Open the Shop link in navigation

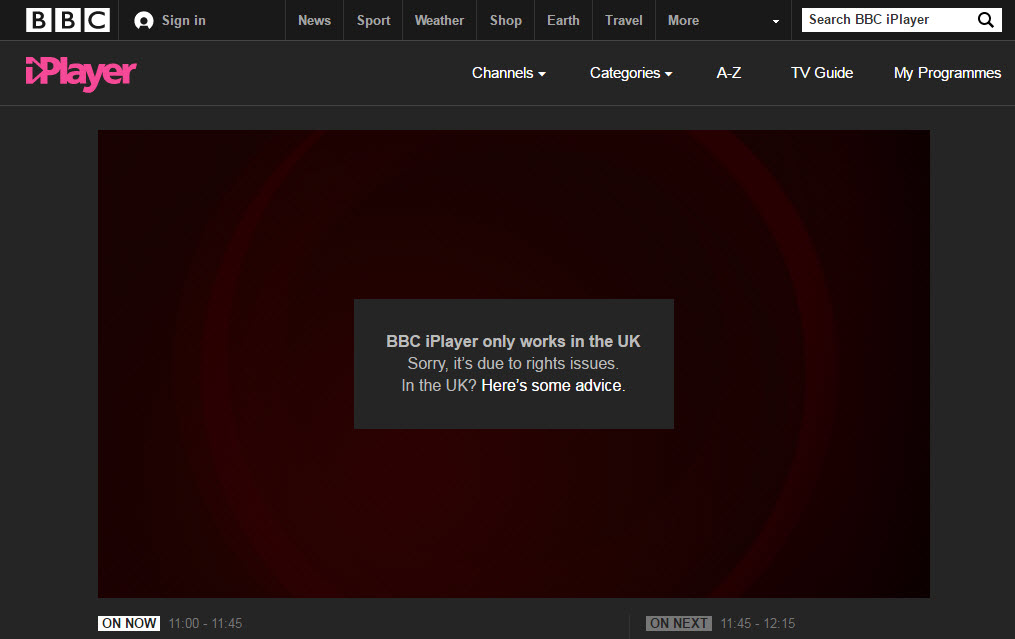(x=506, y=21)
